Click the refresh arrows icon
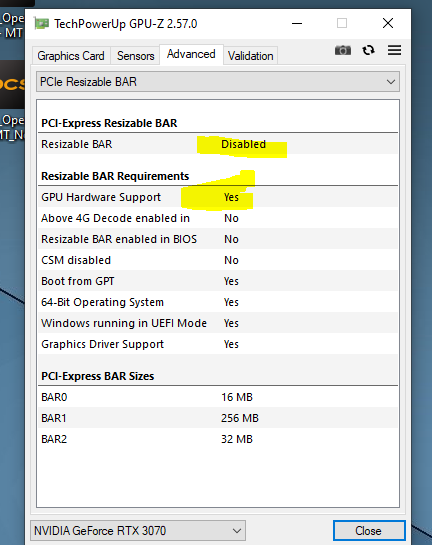This screenshot has width=432, height=545. tap(368, 50)
